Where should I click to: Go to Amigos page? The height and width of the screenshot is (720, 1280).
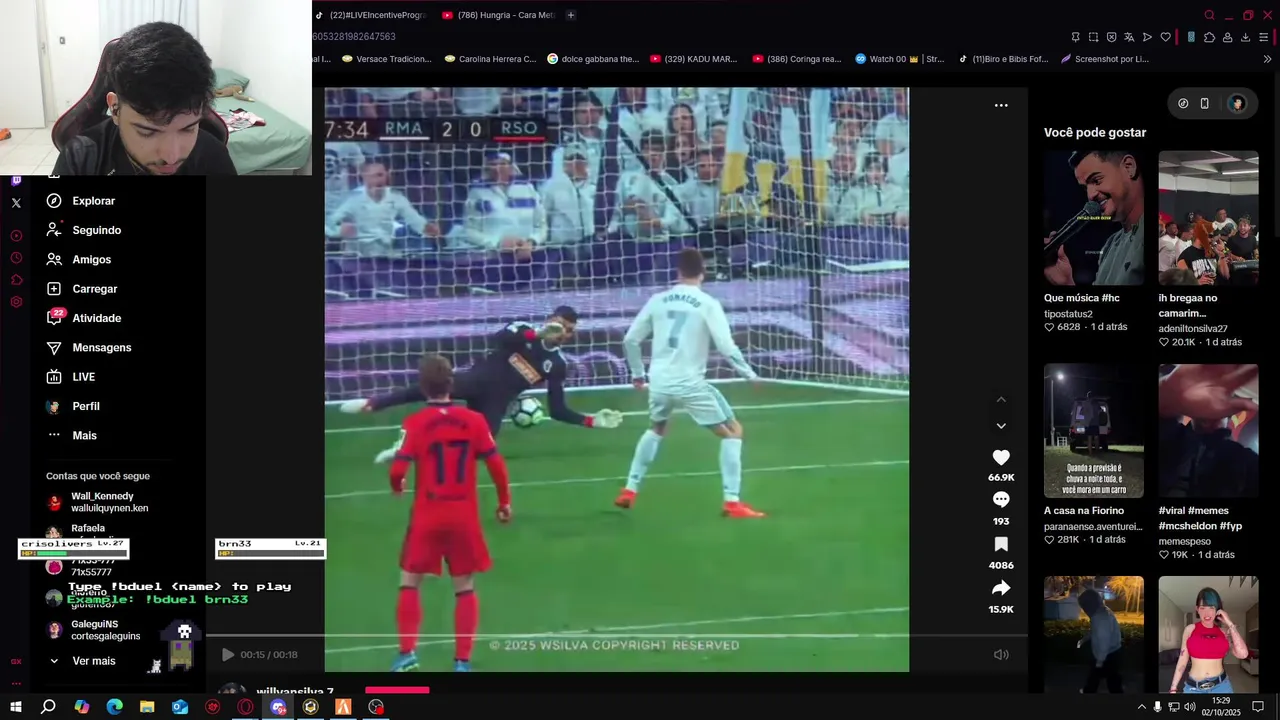pos(79,259)
